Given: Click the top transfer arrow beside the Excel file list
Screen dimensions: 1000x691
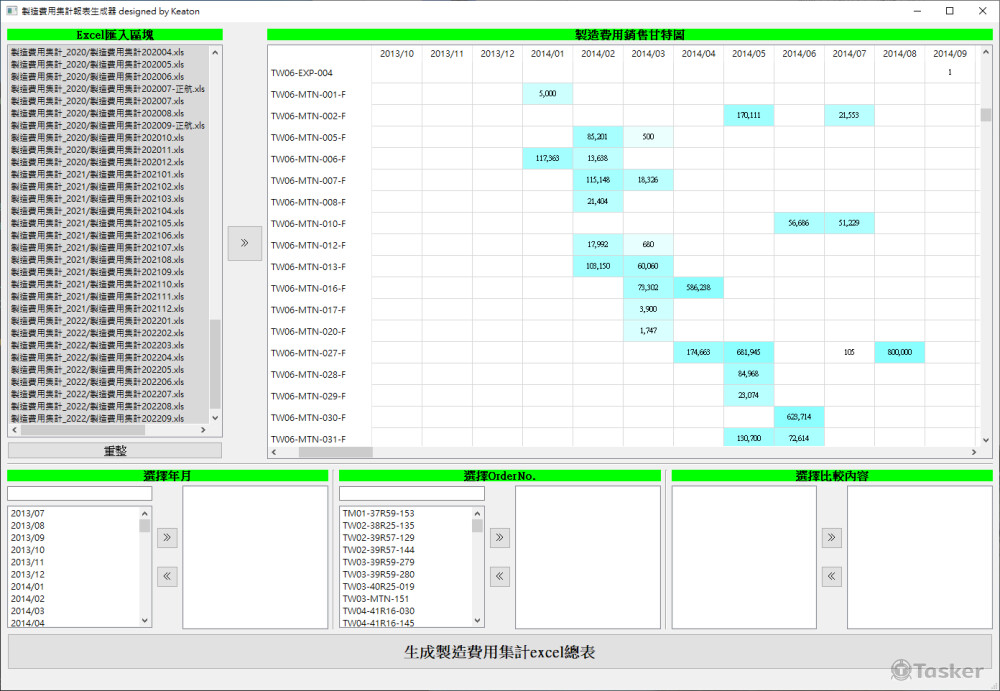Looking at the screenshot, I should (x=244, y=243).
